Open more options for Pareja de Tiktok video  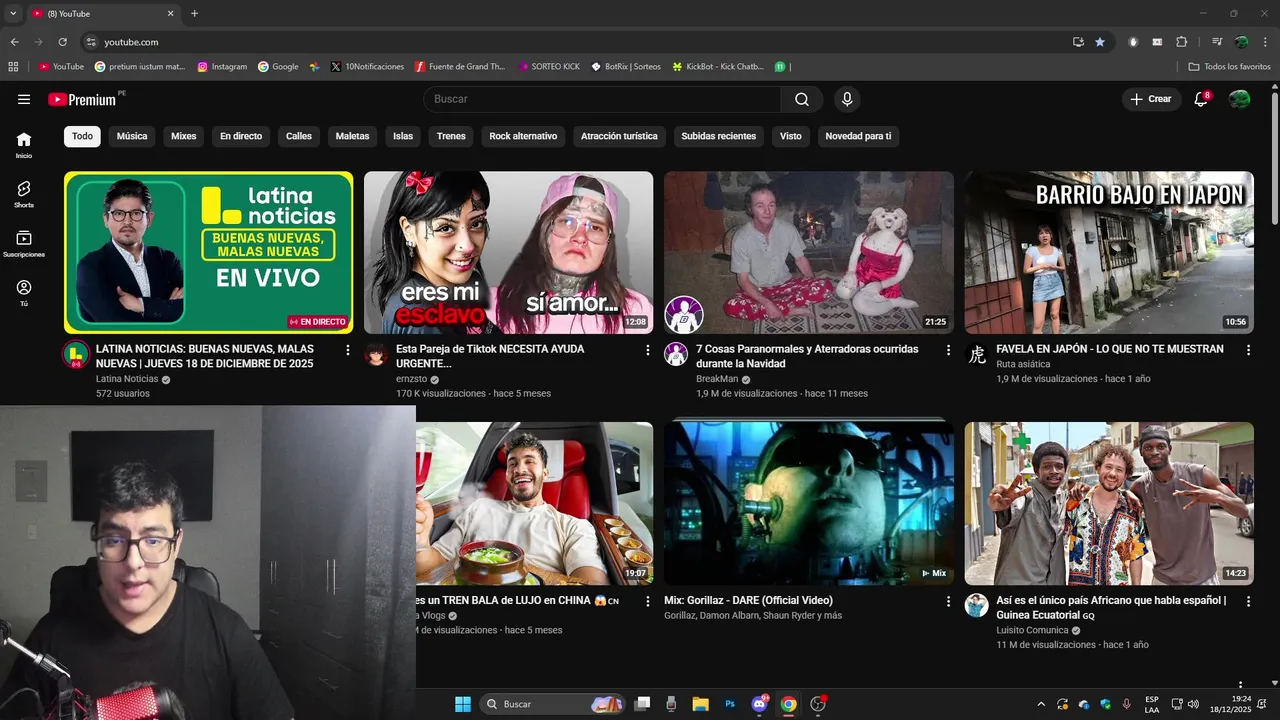pyautogui.click(x=648, y=350)
